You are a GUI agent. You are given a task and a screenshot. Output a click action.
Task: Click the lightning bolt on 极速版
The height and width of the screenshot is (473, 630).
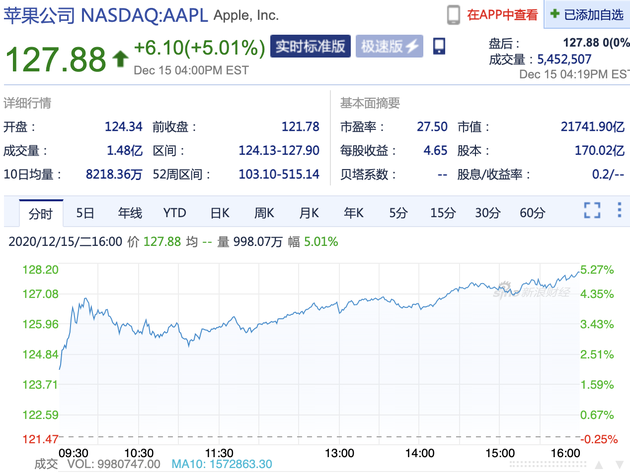point(410,46)
